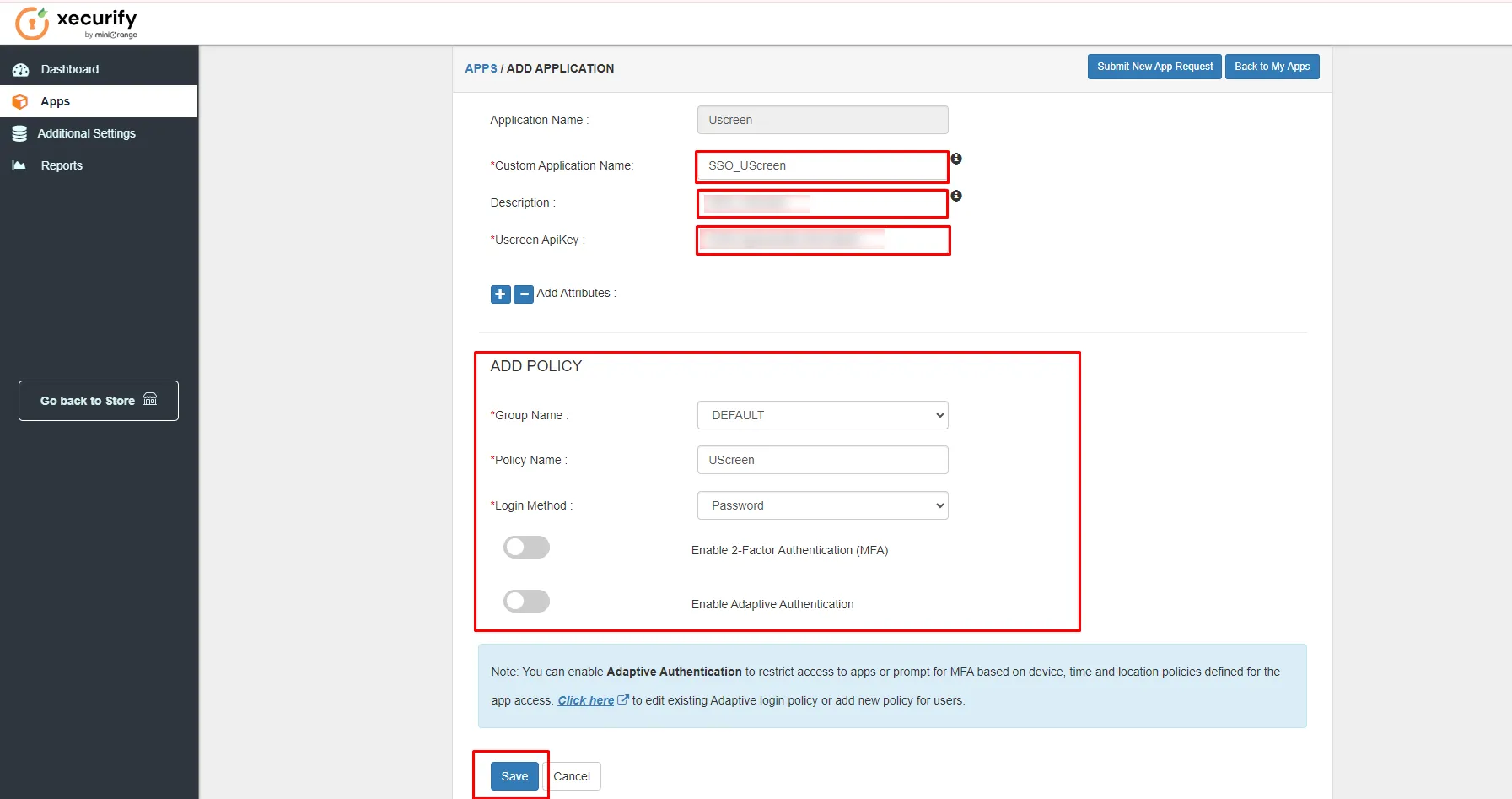Screen dimensions: 1512x799
Task: Click Back to My Apps button
Action: pos(1272,67)
